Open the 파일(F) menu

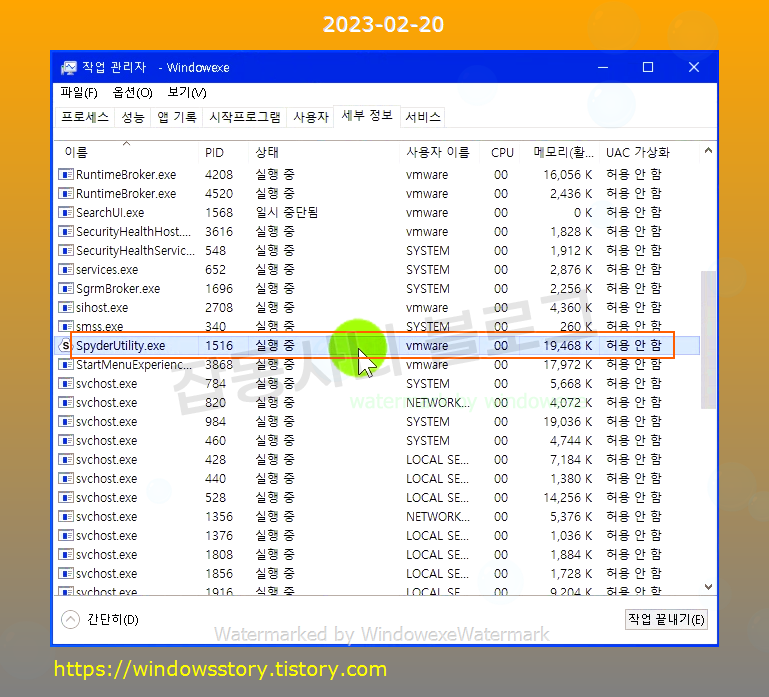click(x=78, y=93)
